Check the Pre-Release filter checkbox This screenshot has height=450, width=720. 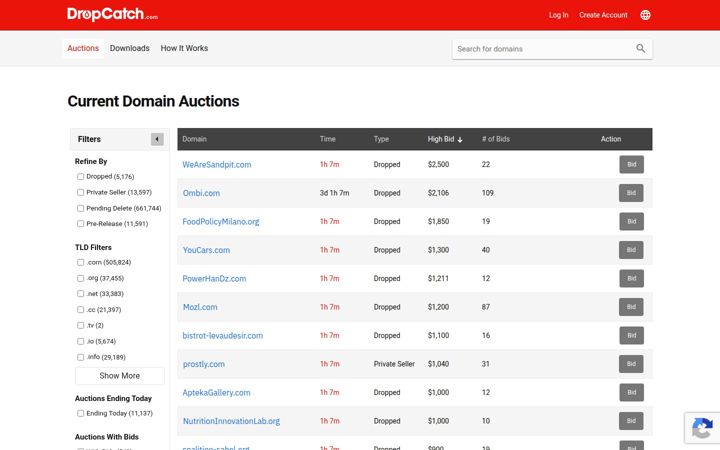tap(81, 224)
